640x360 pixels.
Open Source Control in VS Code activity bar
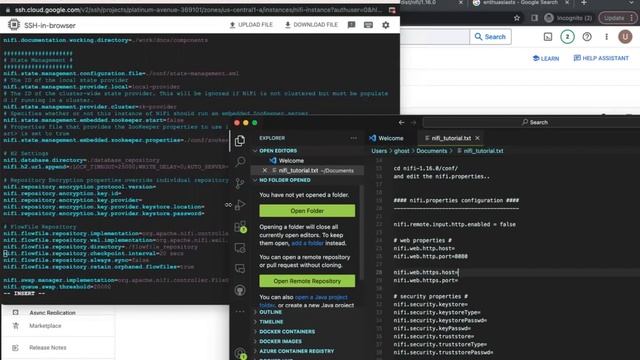pyautogui.click(x=240, y=183)
